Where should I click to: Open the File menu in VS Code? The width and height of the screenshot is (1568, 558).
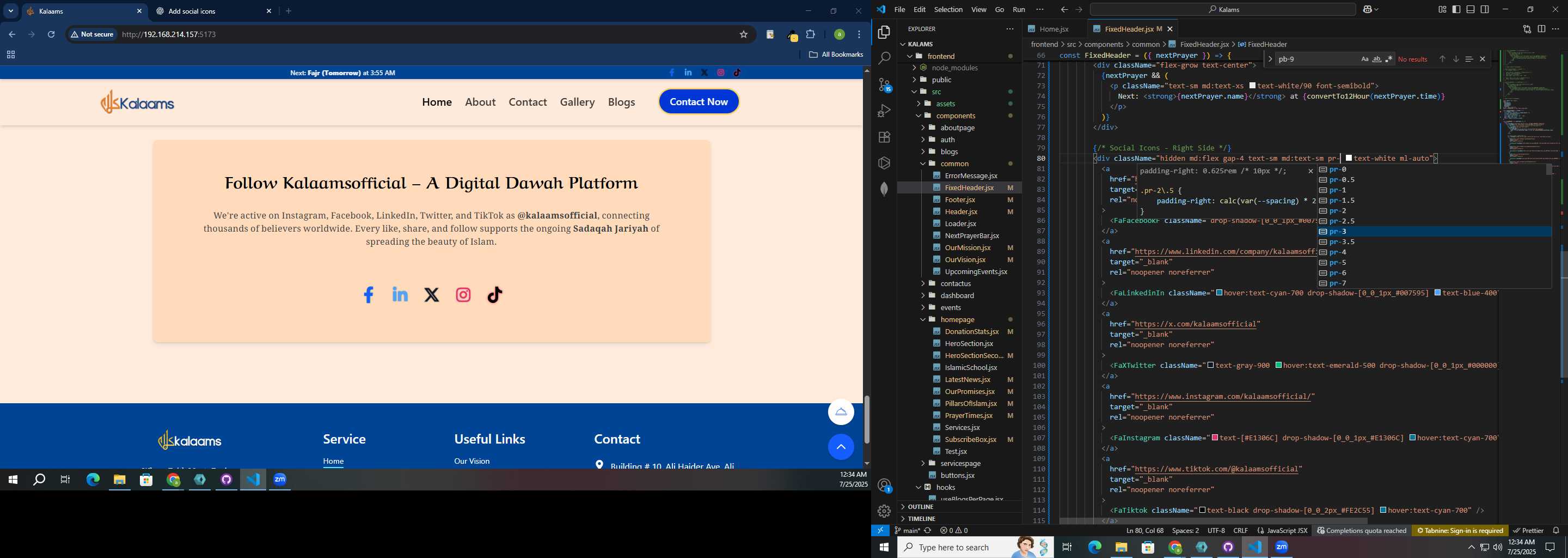[x=899, y=9]
